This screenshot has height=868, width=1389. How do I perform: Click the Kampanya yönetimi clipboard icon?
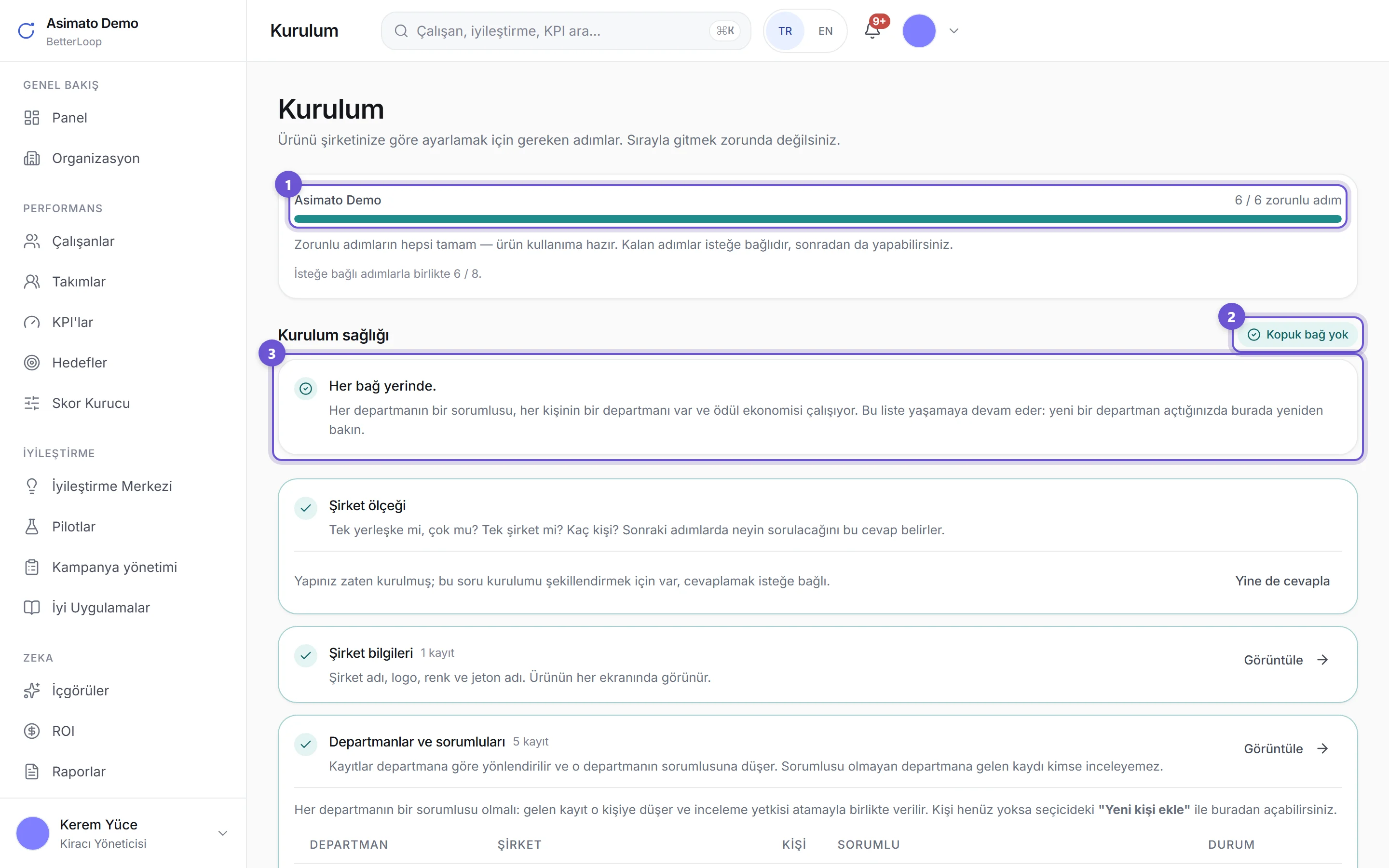tap(31, 567)
